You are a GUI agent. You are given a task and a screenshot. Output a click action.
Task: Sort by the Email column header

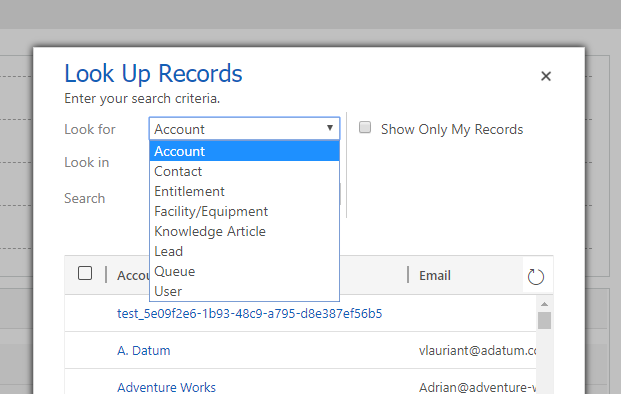[x=435, y=276]
